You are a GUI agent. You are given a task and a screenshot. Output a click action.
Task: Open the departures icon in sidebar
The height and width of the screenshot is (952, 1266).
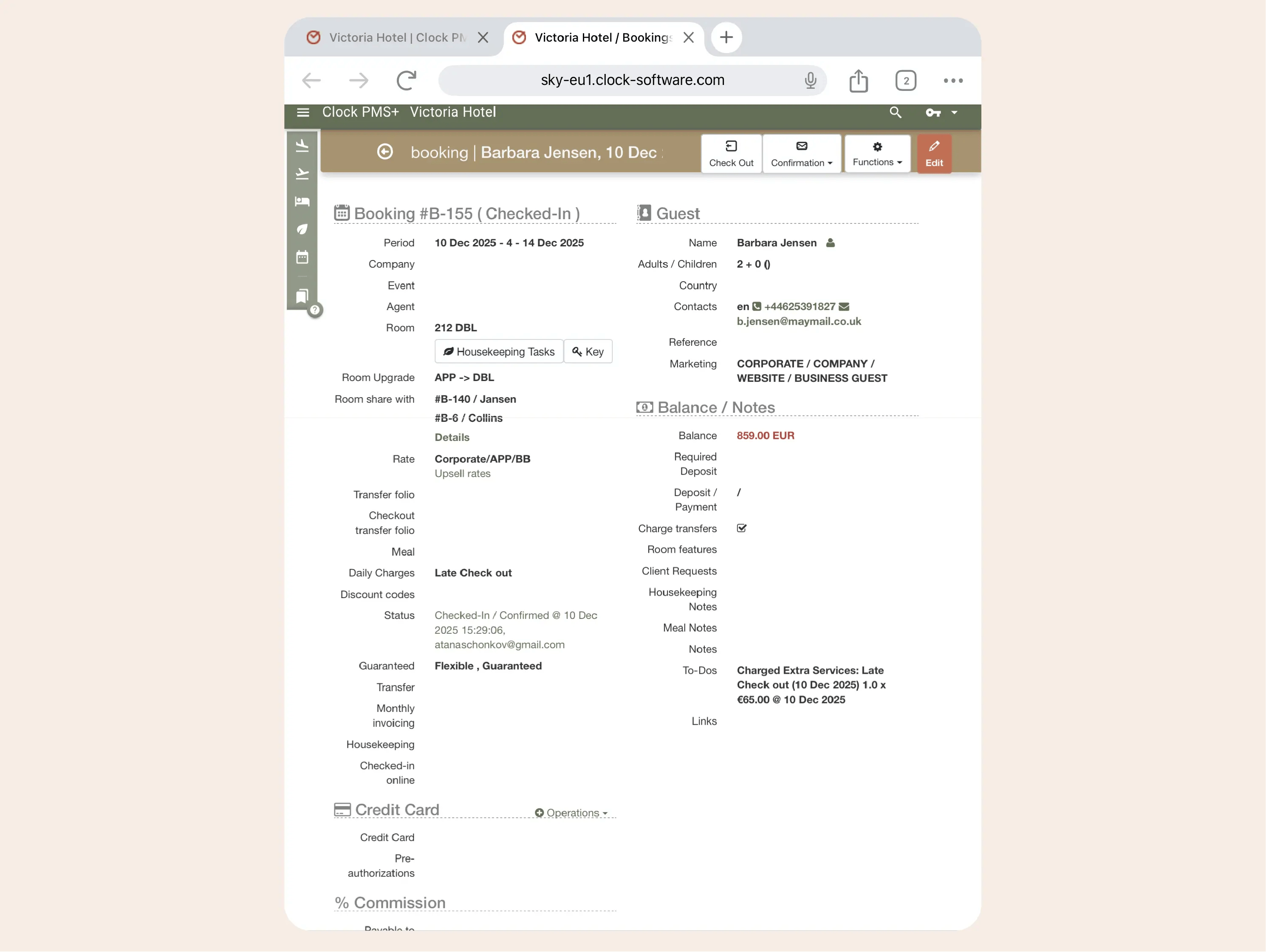(302, 173)
